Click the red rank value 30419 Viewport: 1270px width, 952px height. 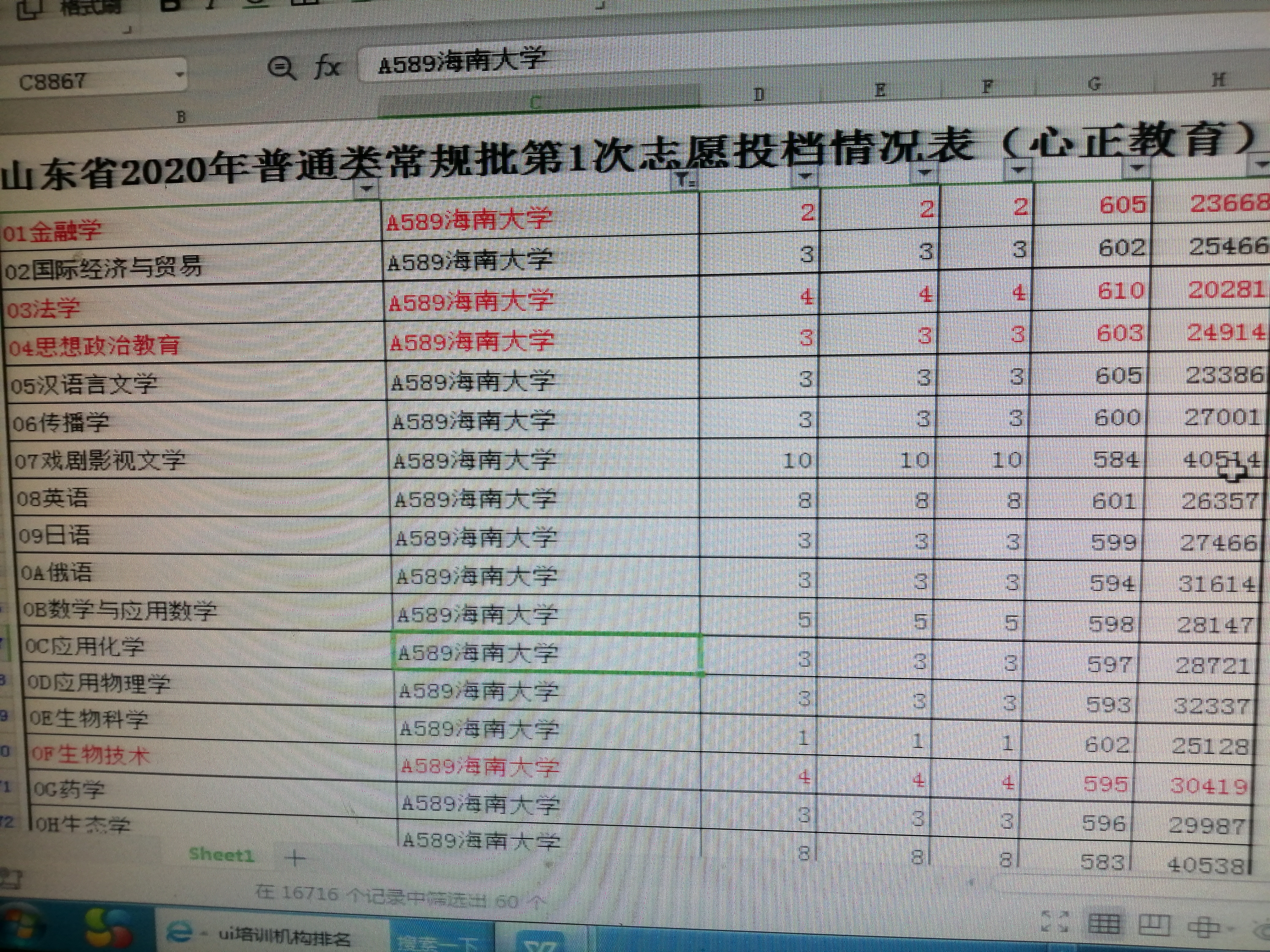pos(1210,786)
